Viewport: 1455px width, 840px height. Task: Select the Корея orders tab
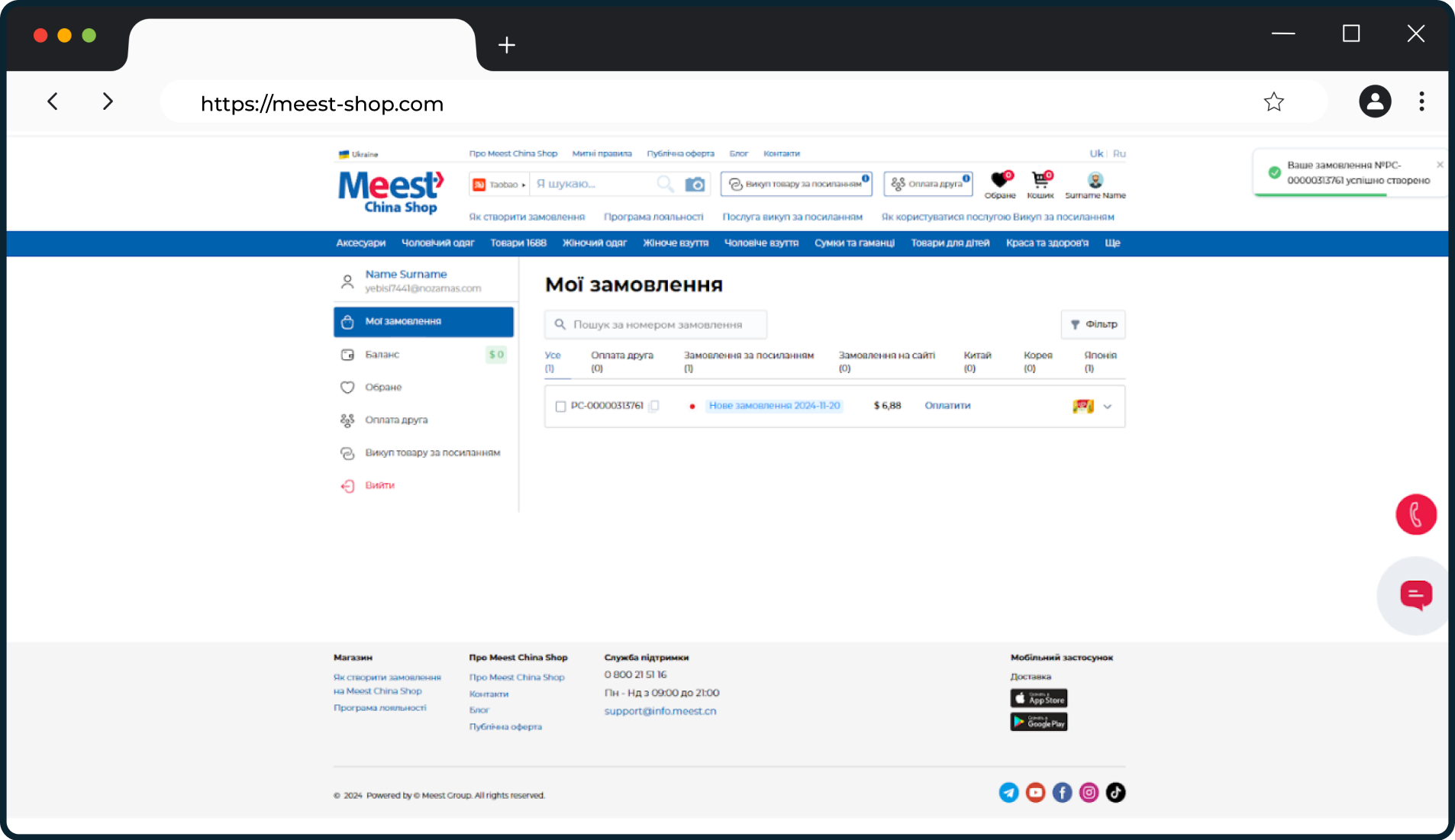(x=1038, y=362)
